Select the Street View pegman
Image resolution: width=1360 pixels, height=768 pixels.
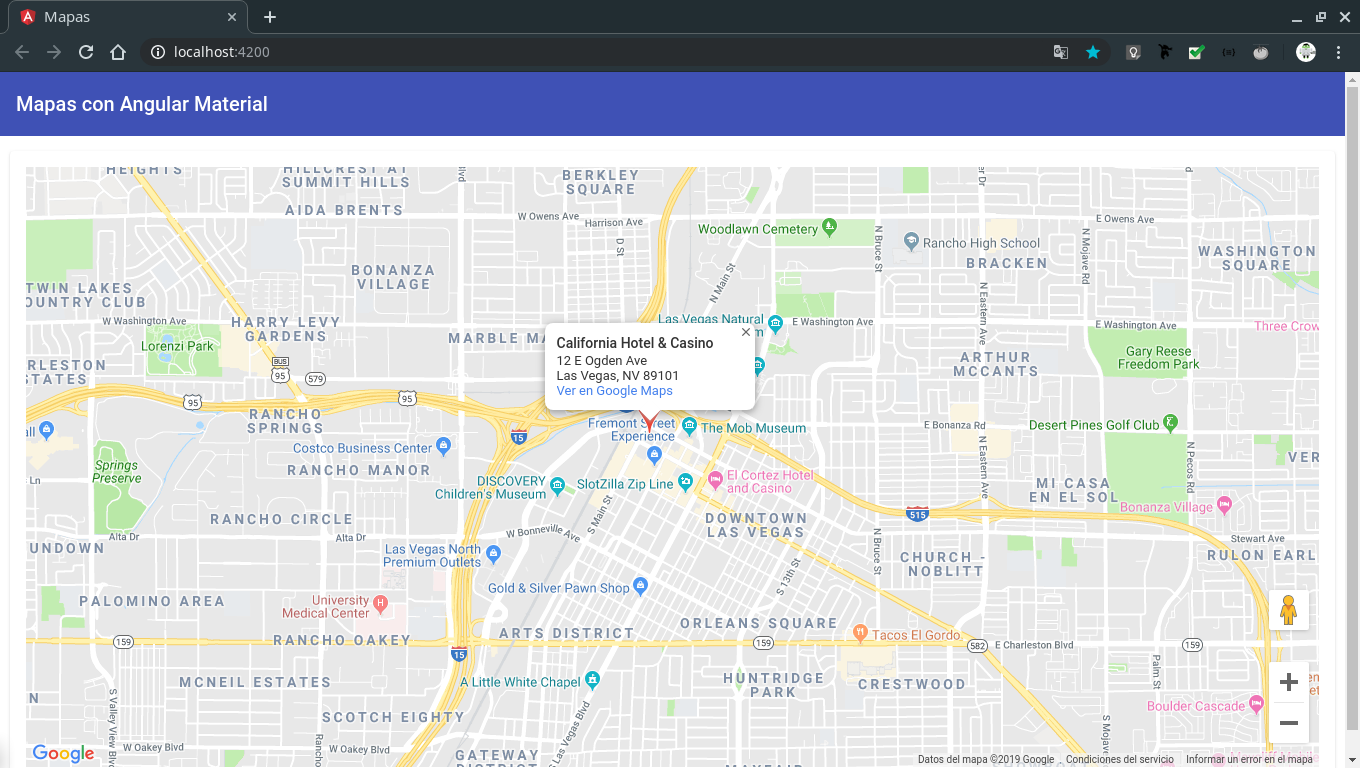coord(1289,610)
